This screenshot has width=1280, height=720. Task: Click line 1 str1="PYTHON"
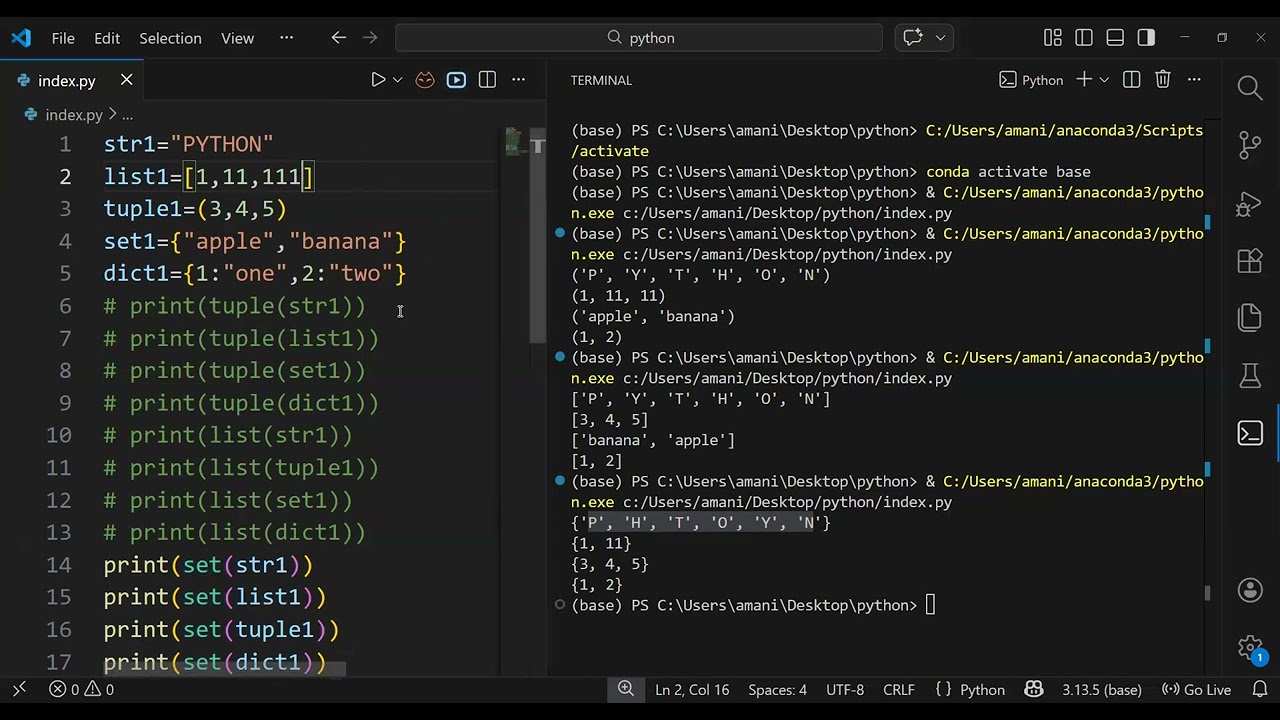[x=188, y=144]
